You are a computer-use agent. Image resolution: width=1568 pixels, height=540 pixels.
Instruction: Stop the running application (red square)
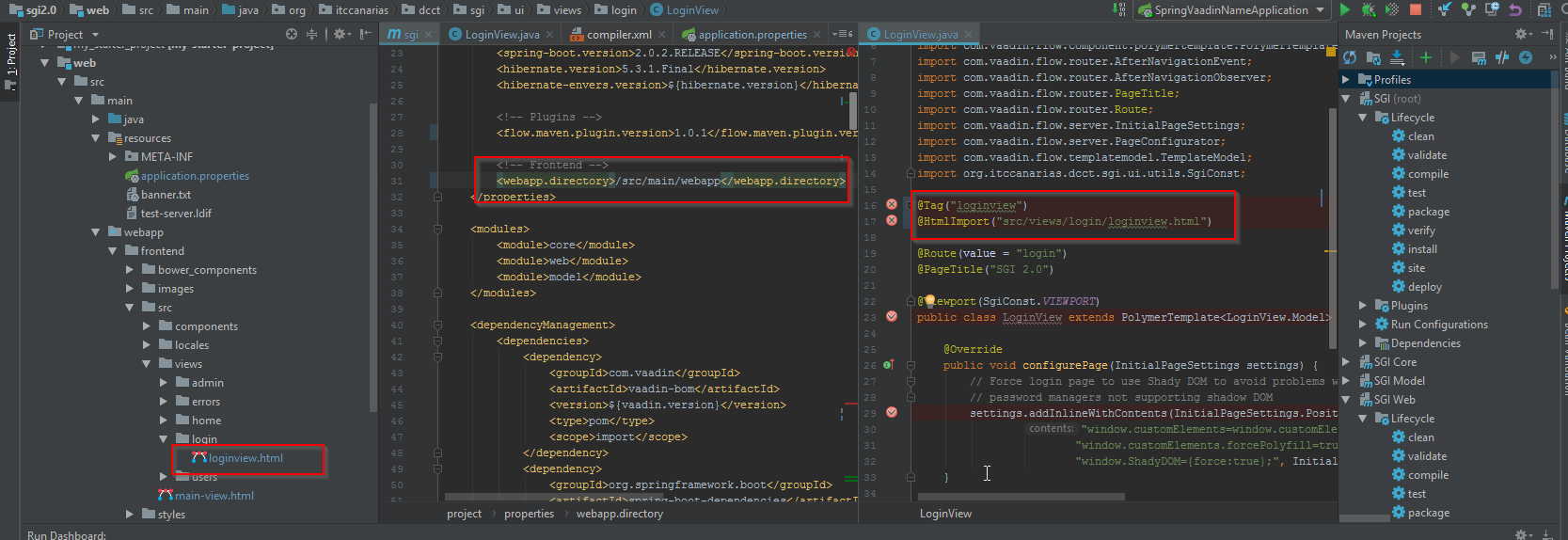coord(1416,9)
